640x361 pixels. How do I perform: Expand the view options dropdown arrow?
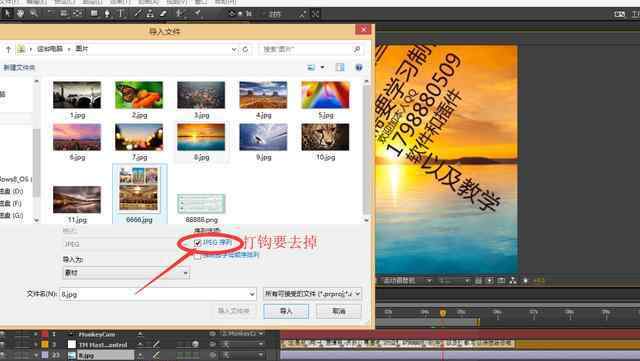point(322,67)
